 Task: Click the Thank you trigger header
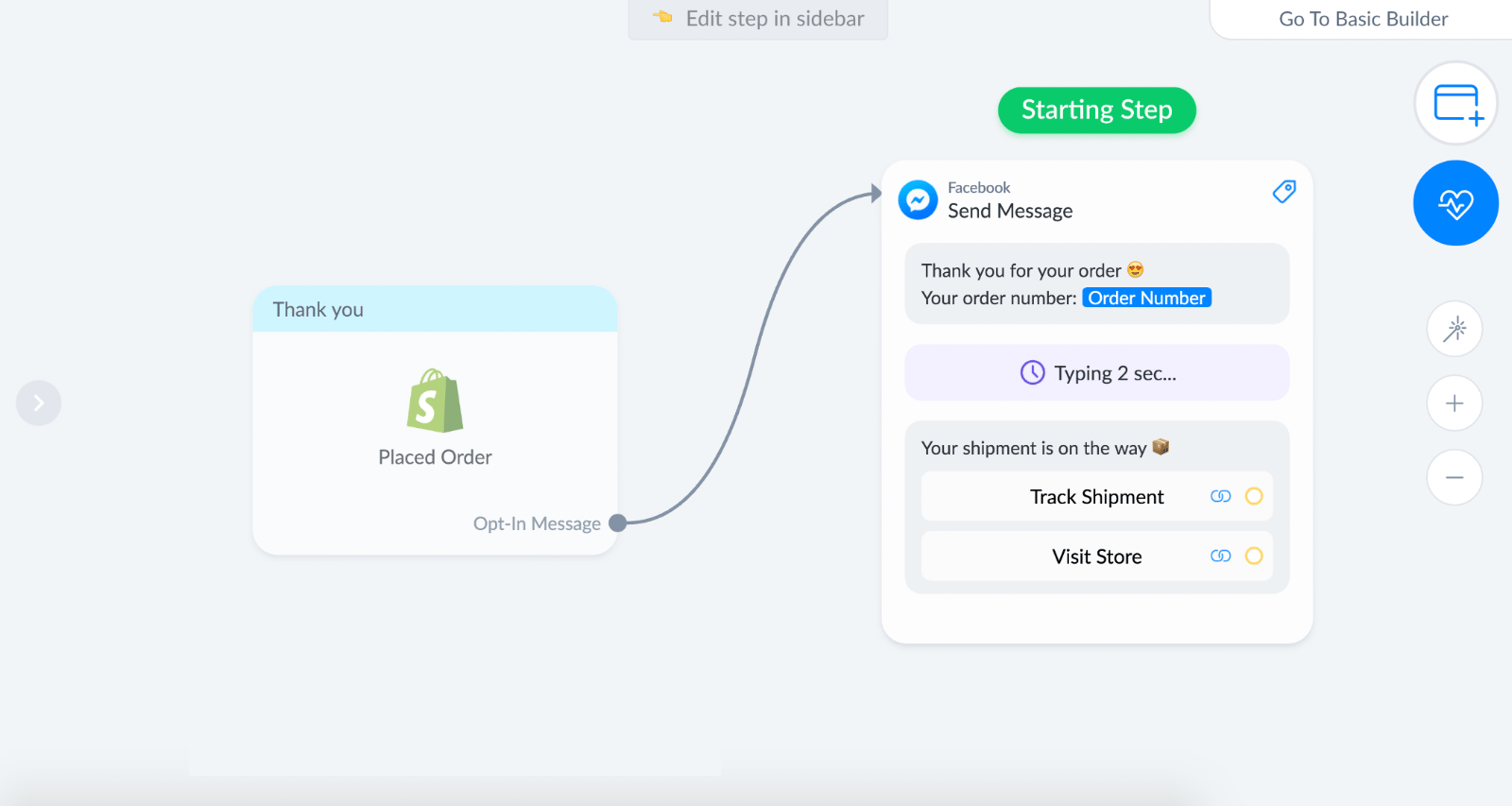pos(435,309)
